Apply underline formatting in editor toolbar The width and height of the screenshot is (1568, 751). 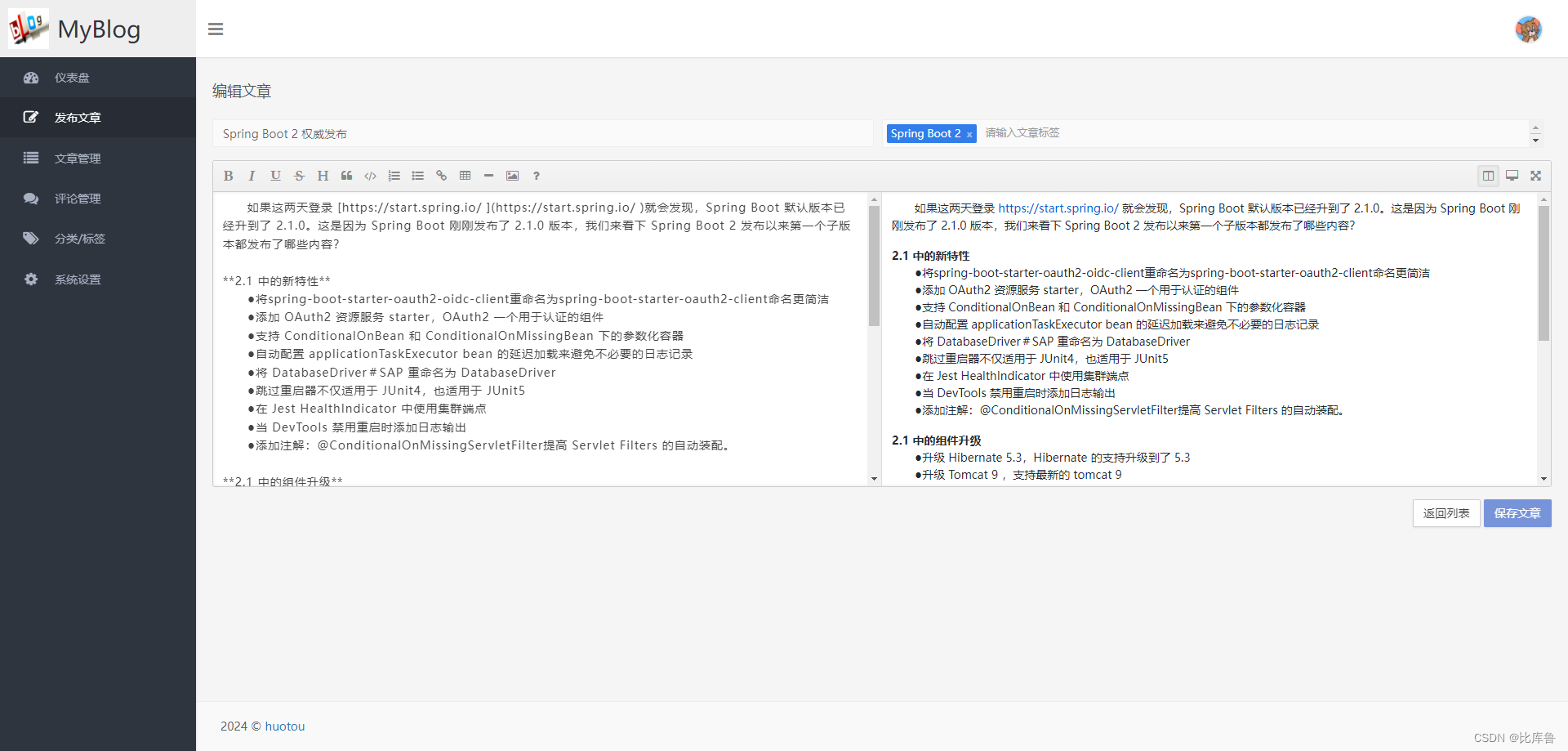[x=275, y=176]
